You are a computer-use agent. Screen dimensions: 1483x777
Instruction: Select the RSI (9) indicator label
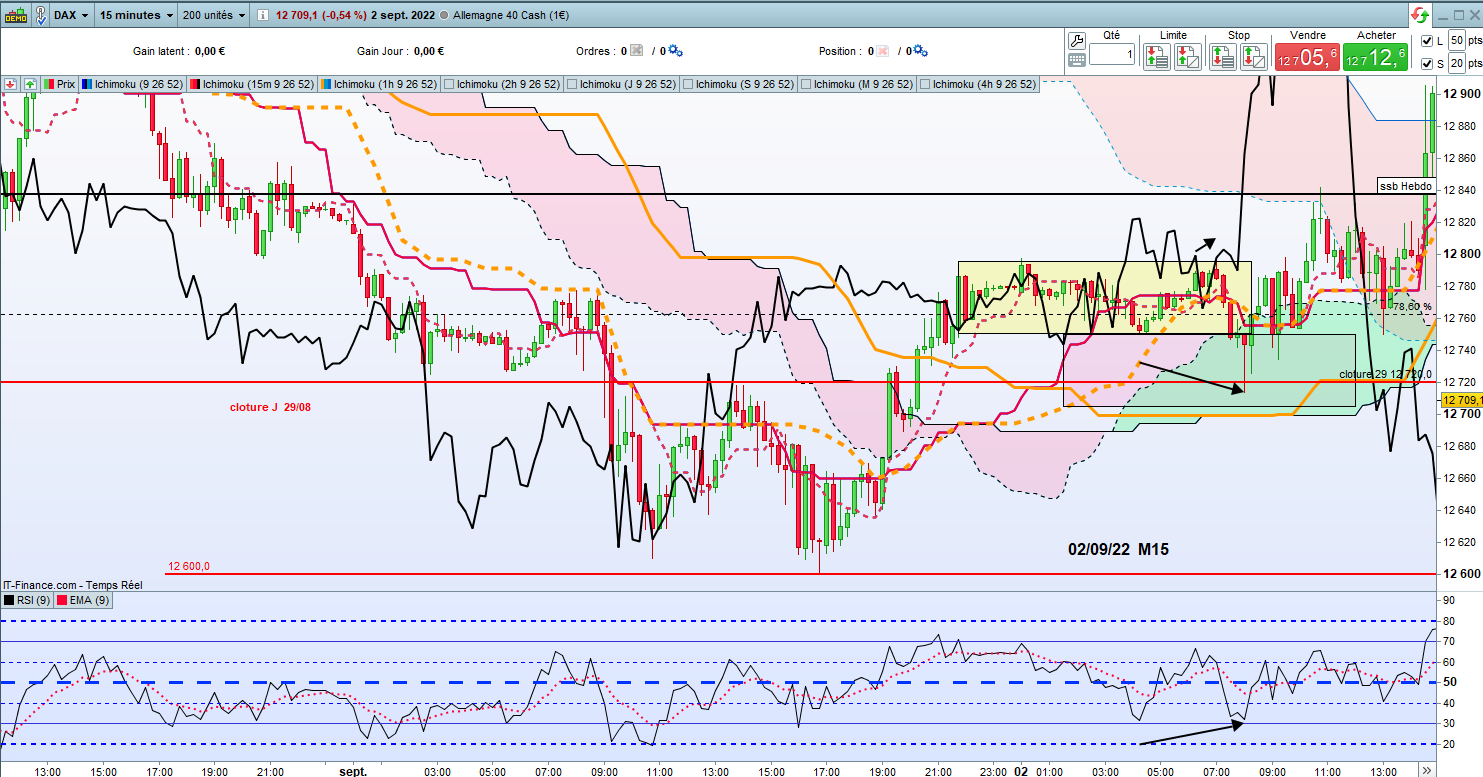[x=28, y=601]
